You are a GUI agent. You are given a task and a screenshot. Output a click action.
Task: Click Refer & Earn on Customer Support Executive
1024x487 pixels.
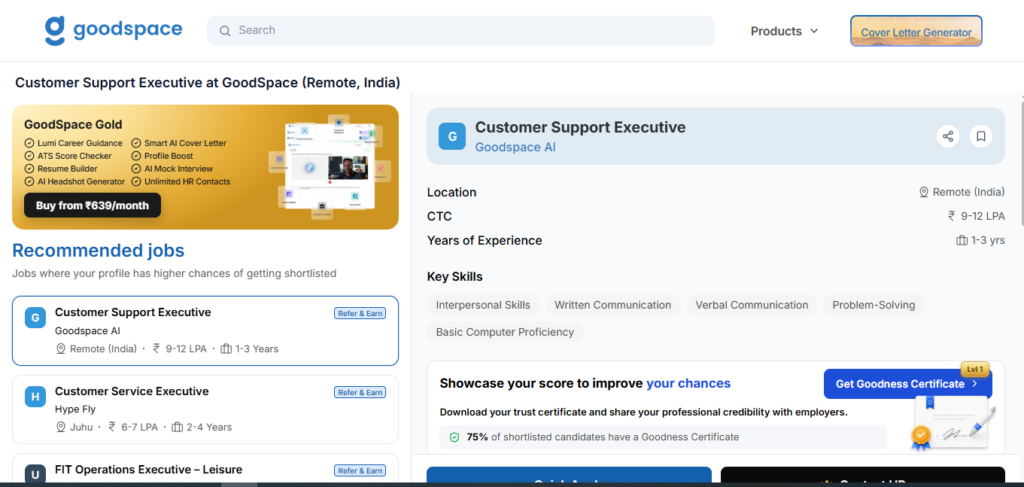click(x=360, y=313)
